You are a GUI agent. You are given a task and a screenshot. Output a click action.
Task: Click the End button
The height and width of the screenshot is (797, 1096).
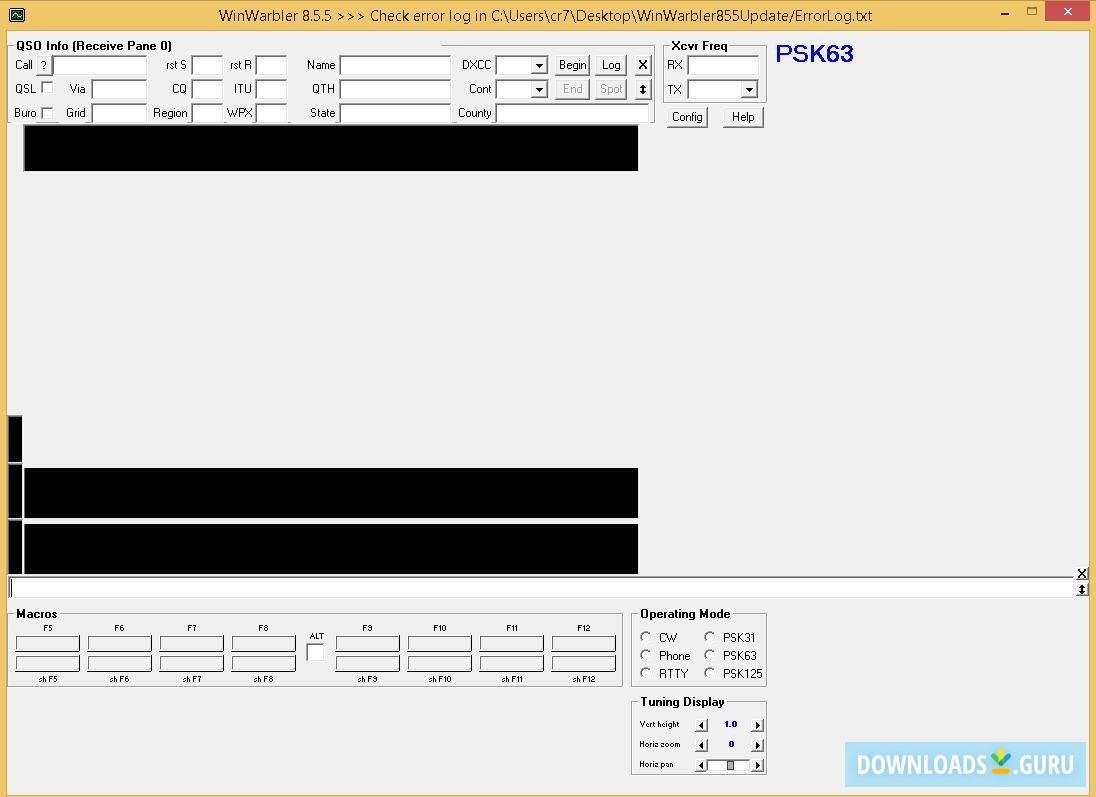572,89
